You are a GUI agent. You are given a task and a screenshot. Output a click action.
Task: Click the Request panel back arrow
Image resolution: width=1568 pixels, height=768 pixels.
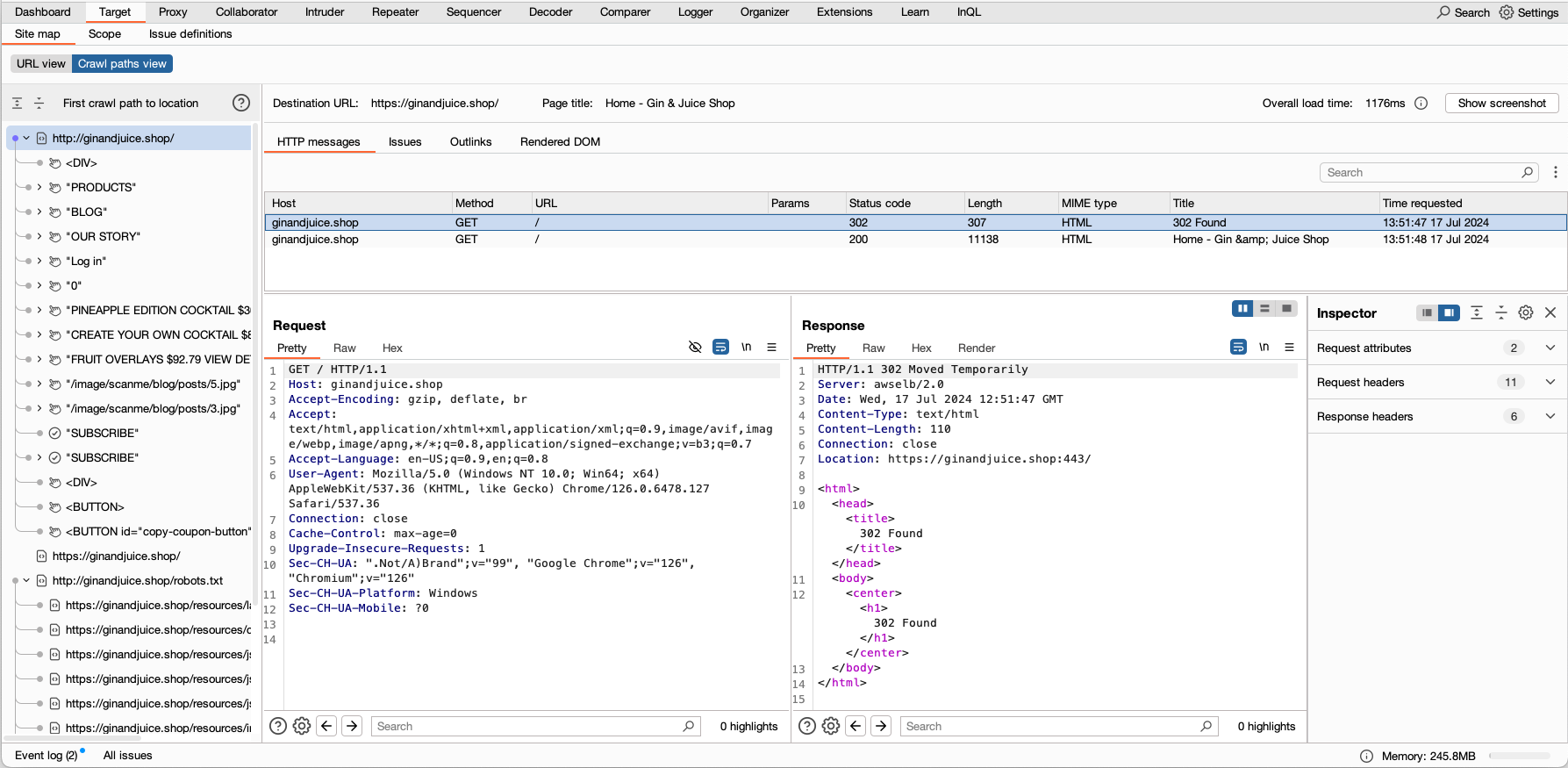[x=326, y=726]
